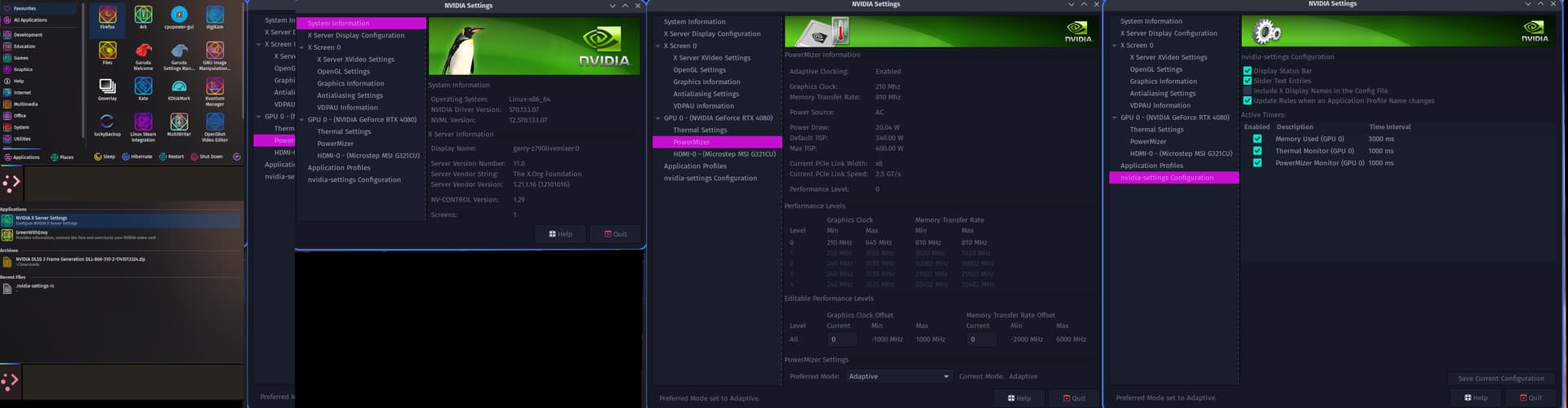Viewport: 1568px width, 408px height.
Task: Click Help in the PowerMizer window
Action: pyautogui.click(x=1019, y=398)
